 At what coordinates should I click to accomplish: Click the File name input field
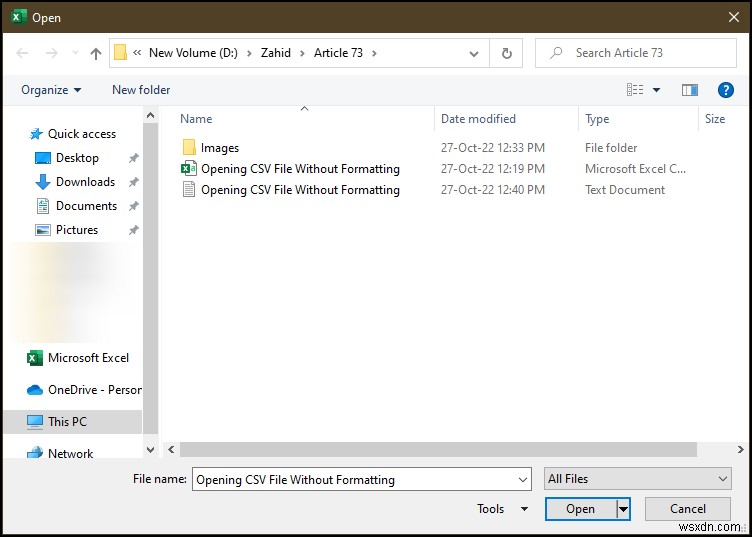tap(354, 479)
